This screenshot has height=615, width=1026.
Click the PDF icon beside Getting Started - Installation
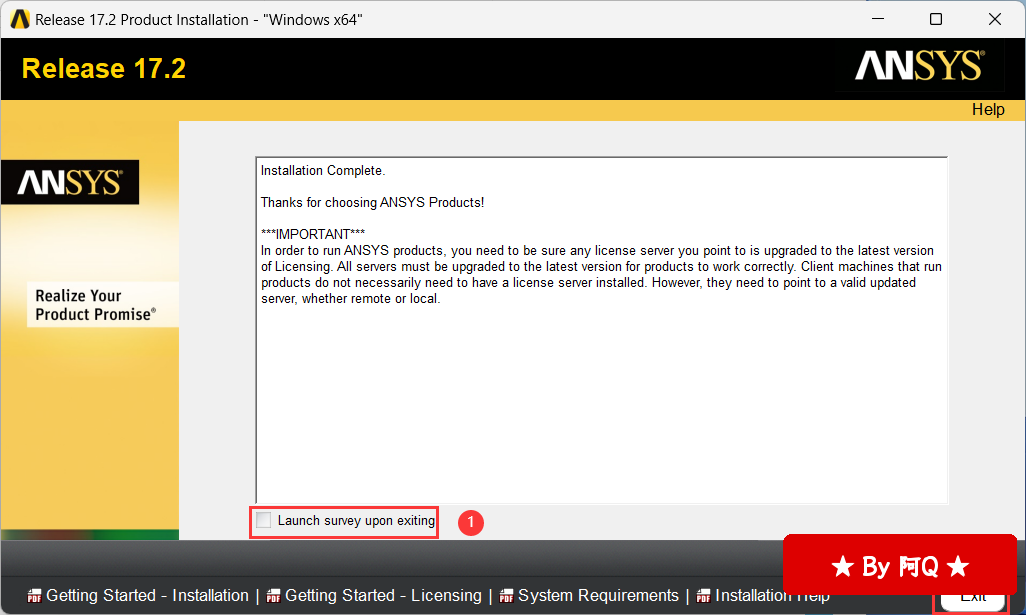click(x=35, y=596)
